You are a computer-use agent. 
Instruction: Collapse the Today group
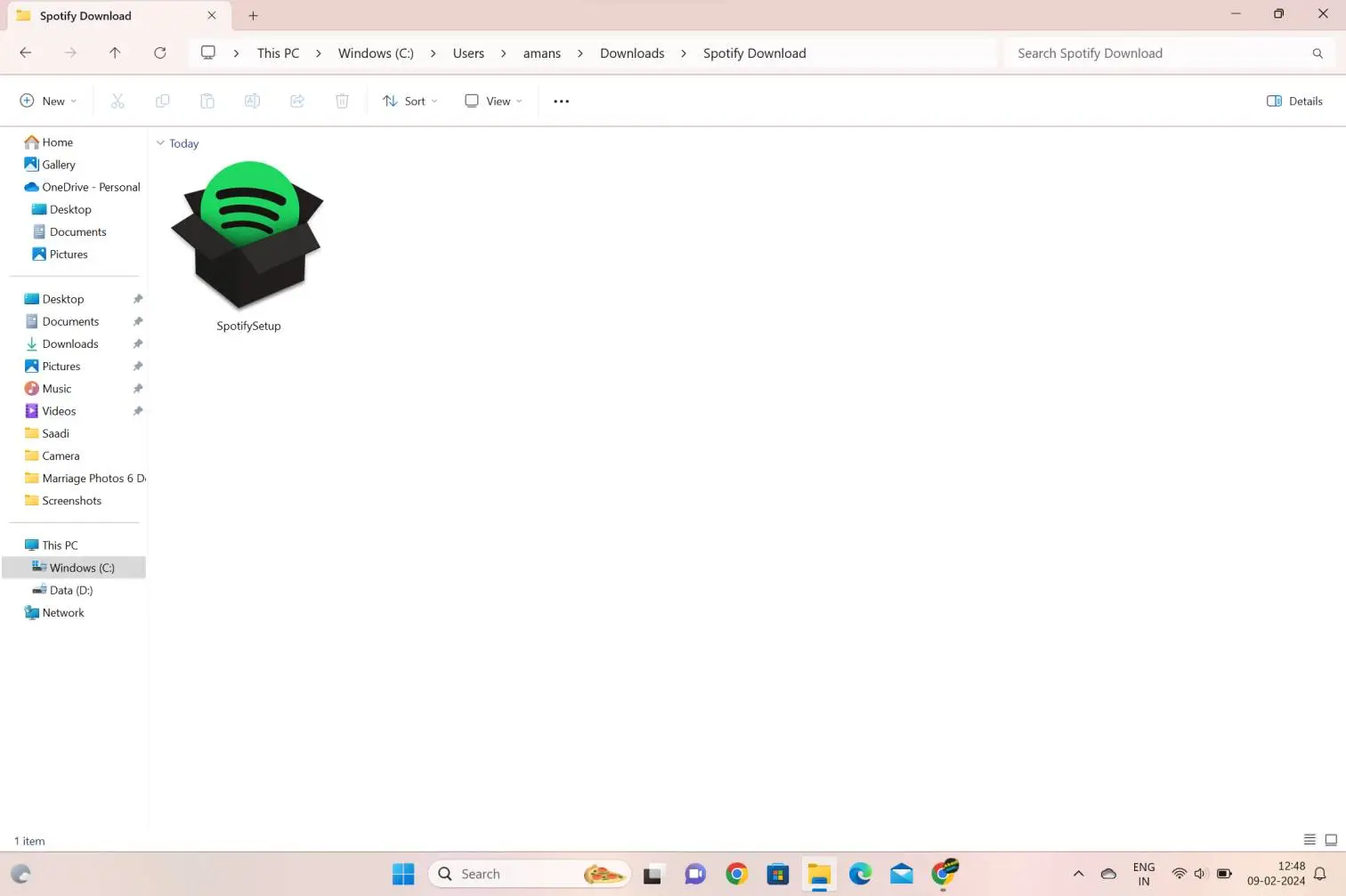tap(161, 142)
